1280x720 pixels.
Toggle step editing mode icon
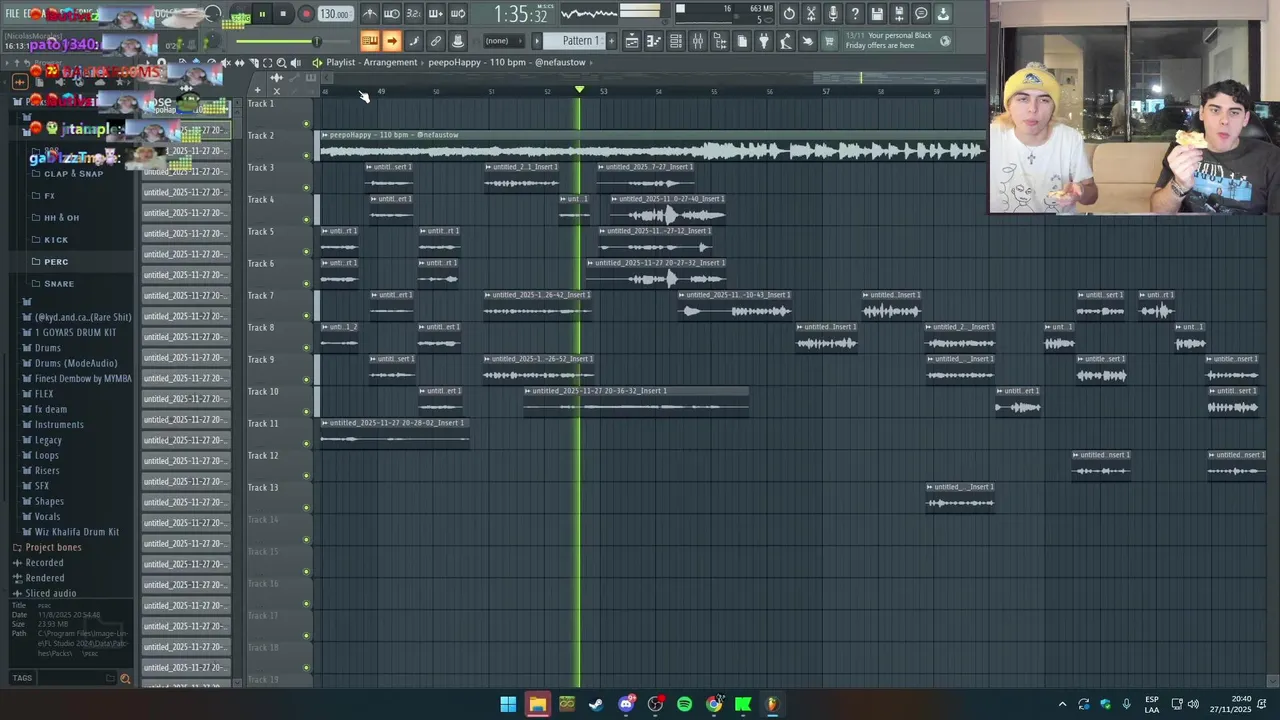tap(414, 41)
